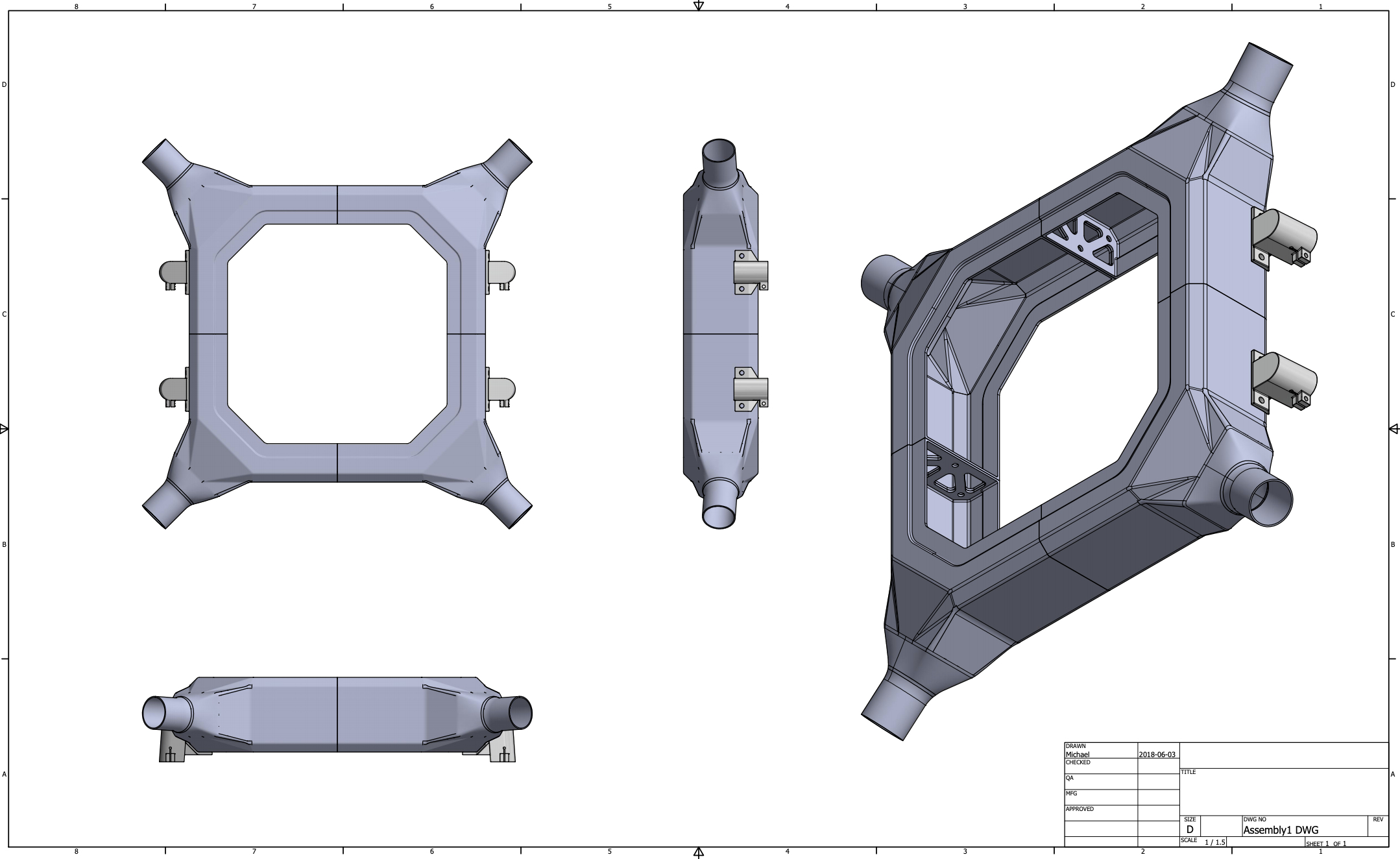The width and height of the screenshot is (1400, 859).
Task: Click the bottom border alignment arrow symbol
Action: [698, 853]
